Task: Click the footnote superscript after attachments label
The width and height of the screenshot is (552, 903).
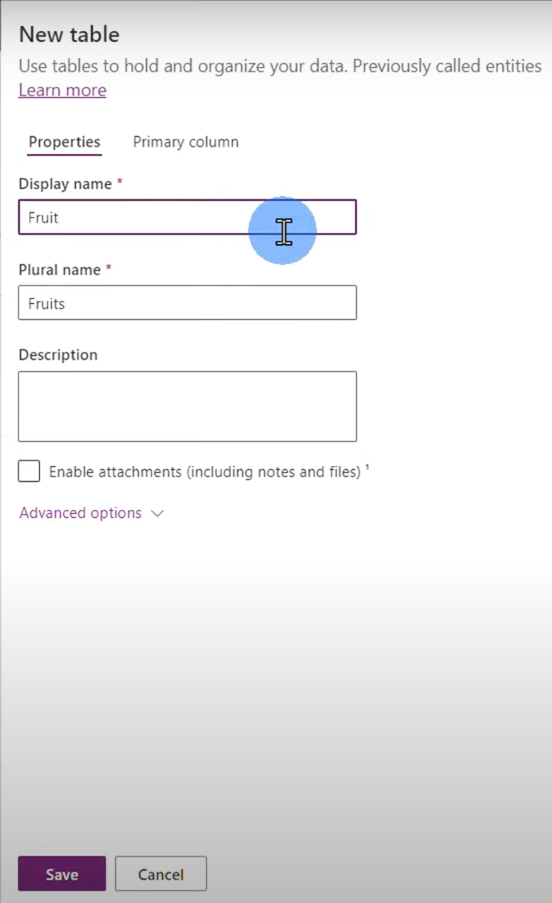Action: tap(367, 467)
